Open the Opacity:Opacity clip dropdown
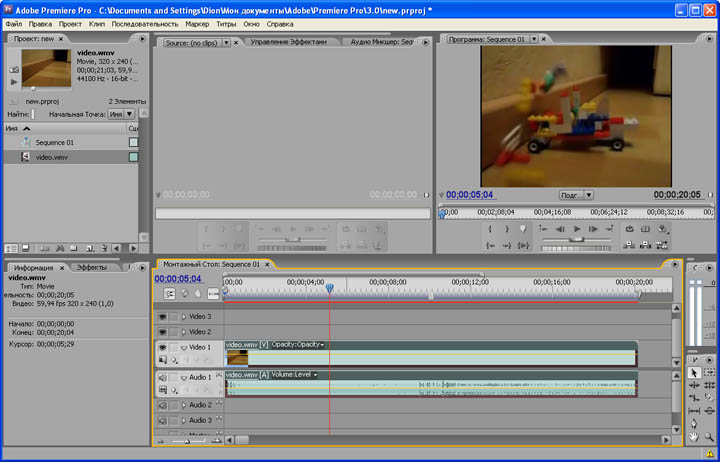This screenshot has width=720, height=462. pyautogui.click(x=322, y=345)
